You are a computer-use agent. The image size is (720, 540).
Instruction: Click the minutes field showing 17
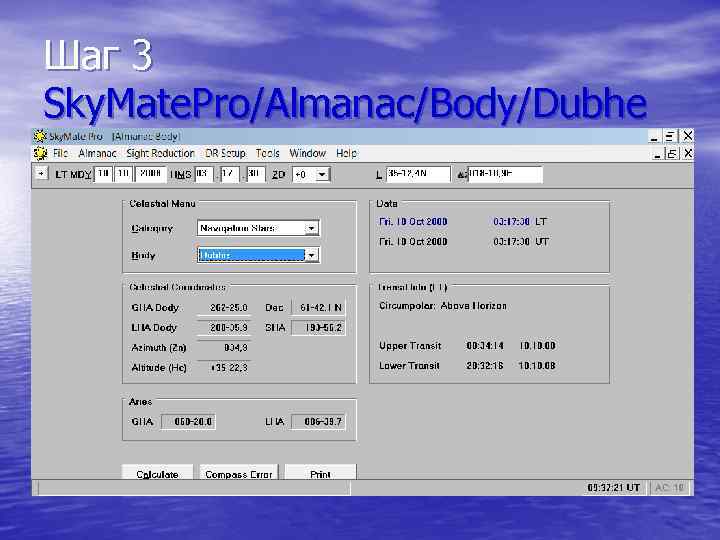(229, 174)
